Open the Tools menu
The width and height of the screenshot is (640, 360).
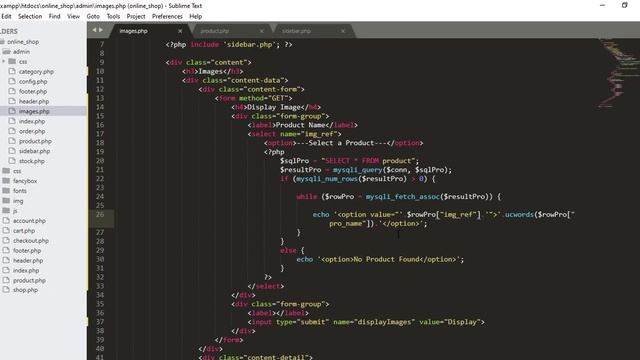coord(113,16)
